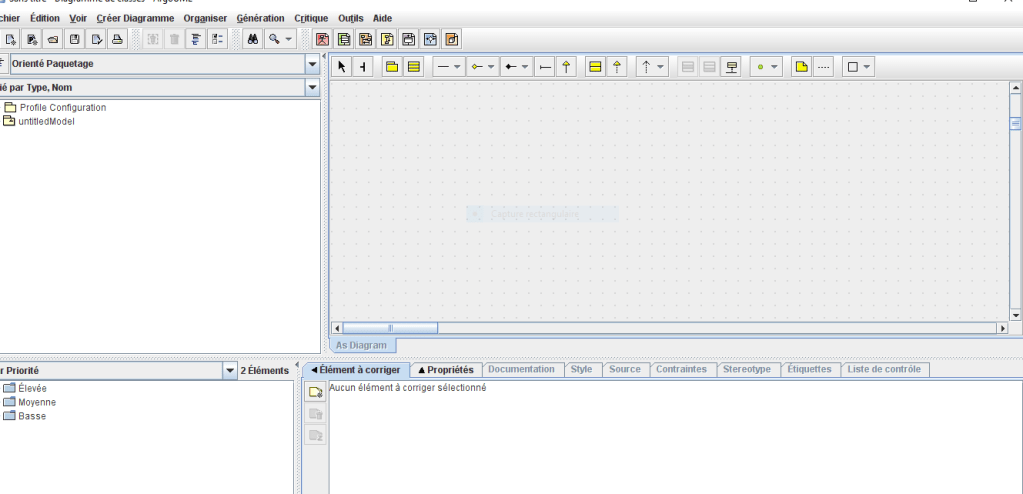Click the print icon in main toolbar
Viewport: 1023px width, 494px height.
point(117,39)
